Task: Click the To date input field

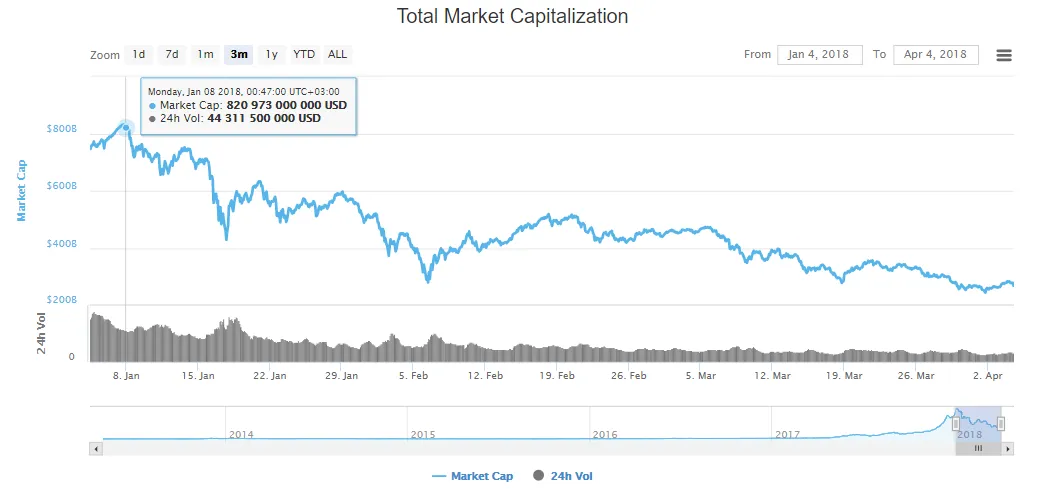Action: click(x=935, y=54)
